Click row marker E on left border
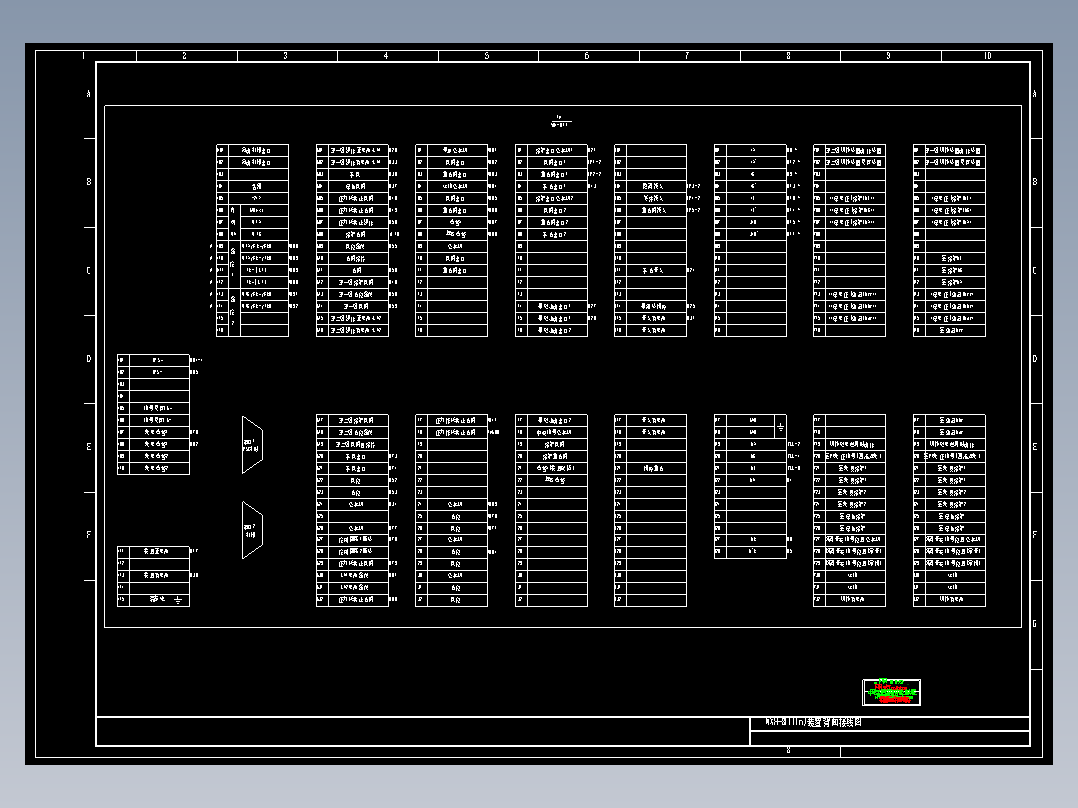This screenshot has width=1078, height=808. point(89,447)
